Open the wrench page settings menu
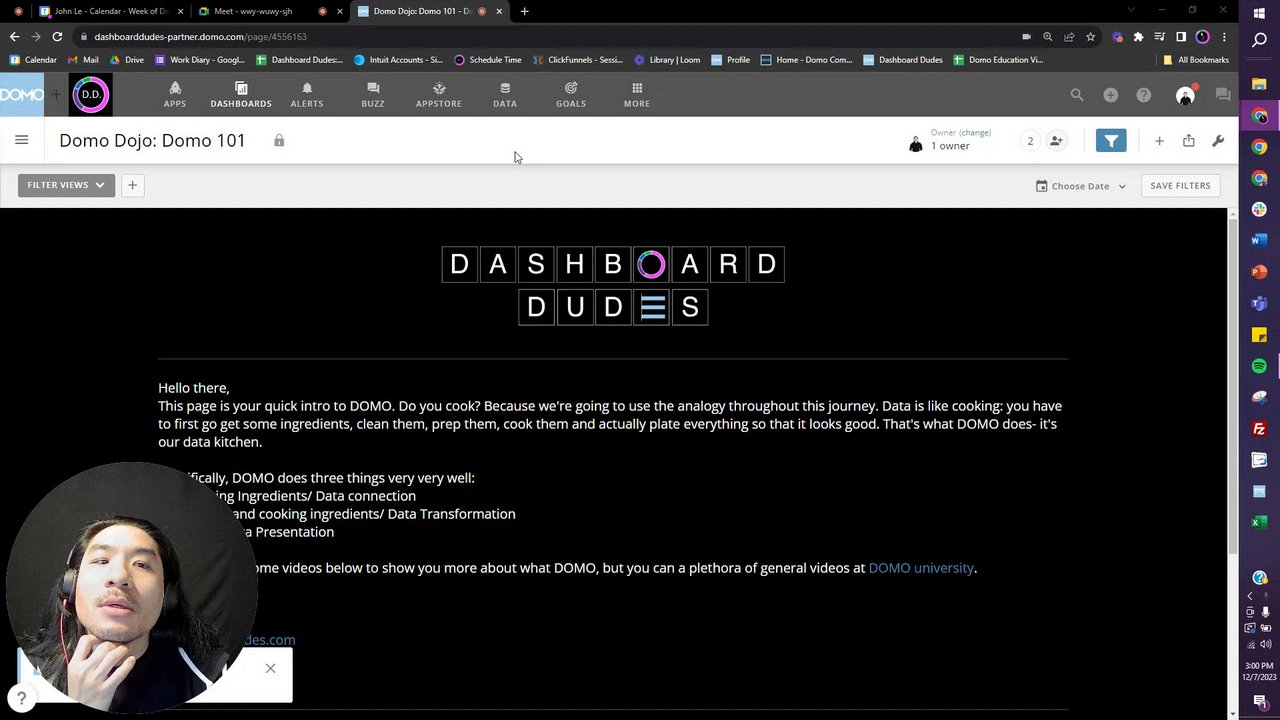This screenshot has height=720, width=1280. [x=1218, y=141]
